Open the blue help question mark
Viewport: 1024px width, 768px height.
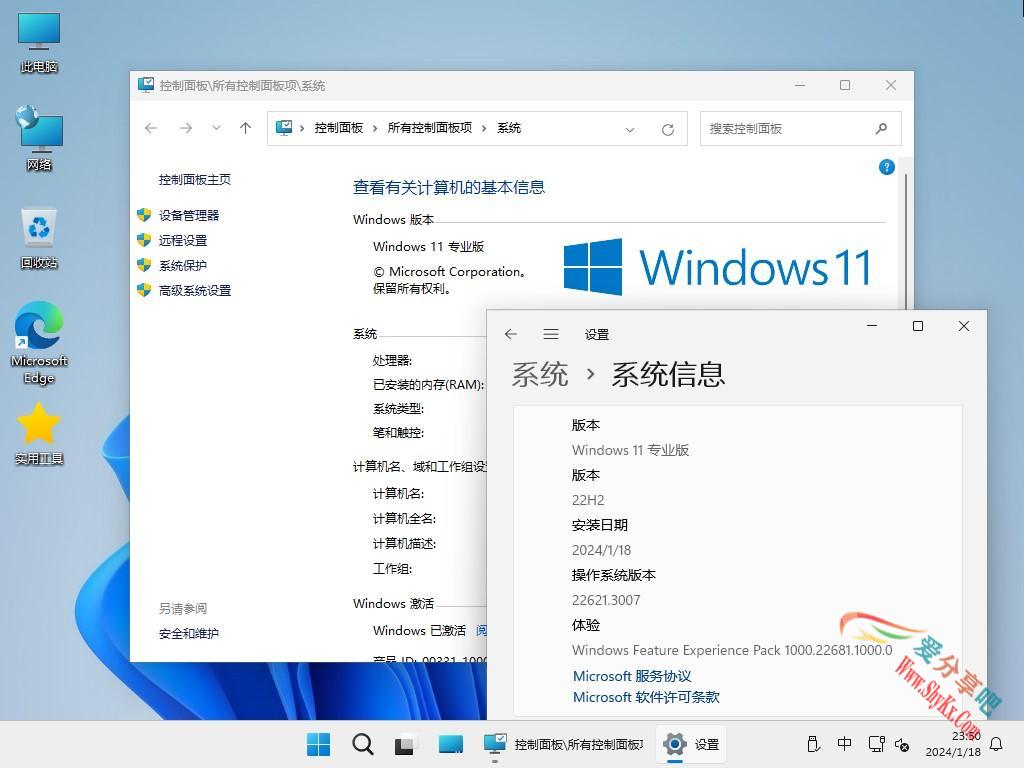point(886,167)
